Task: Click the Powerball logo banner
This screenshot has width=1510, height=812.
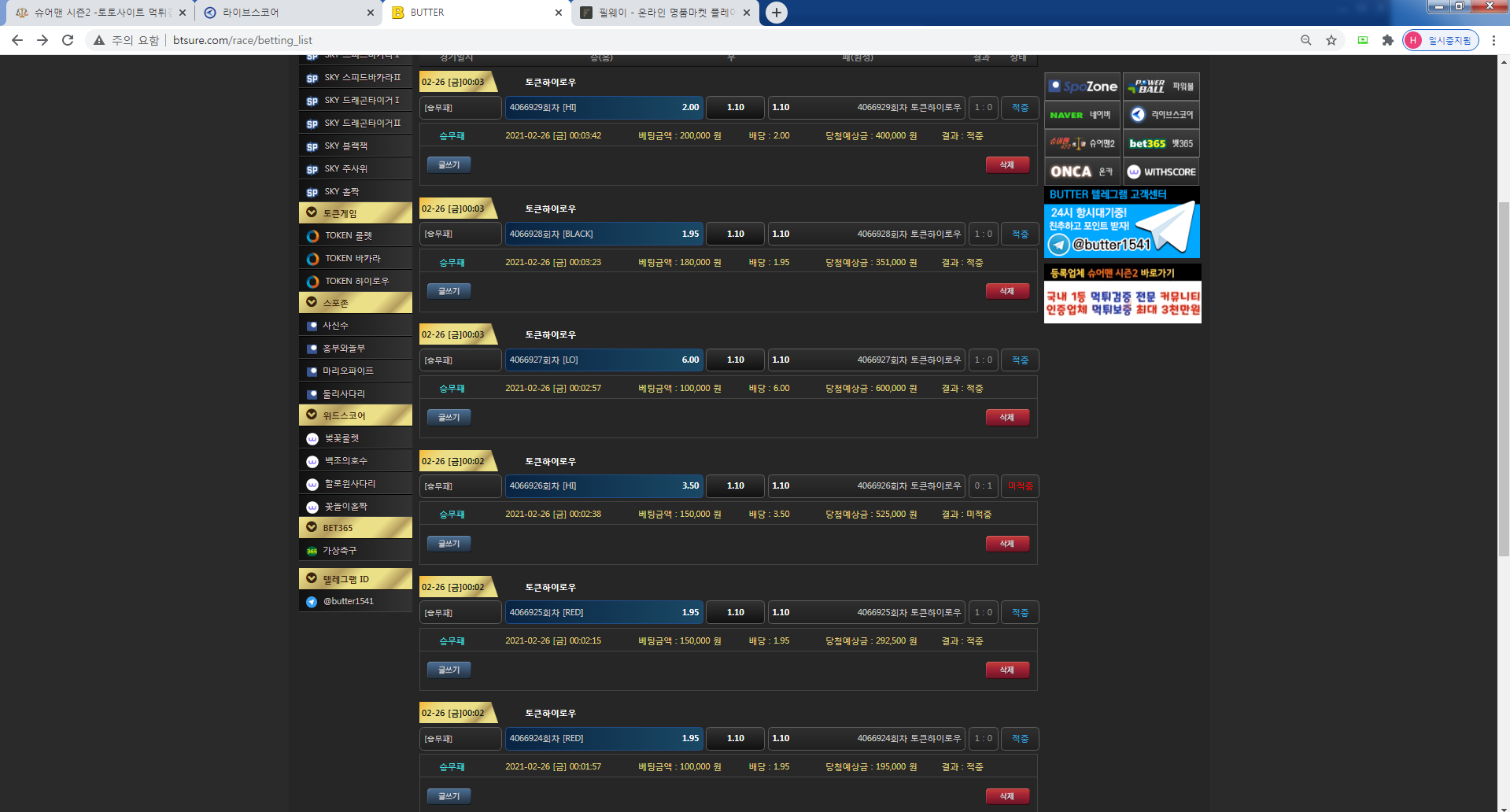Action: pos(1161,87)
